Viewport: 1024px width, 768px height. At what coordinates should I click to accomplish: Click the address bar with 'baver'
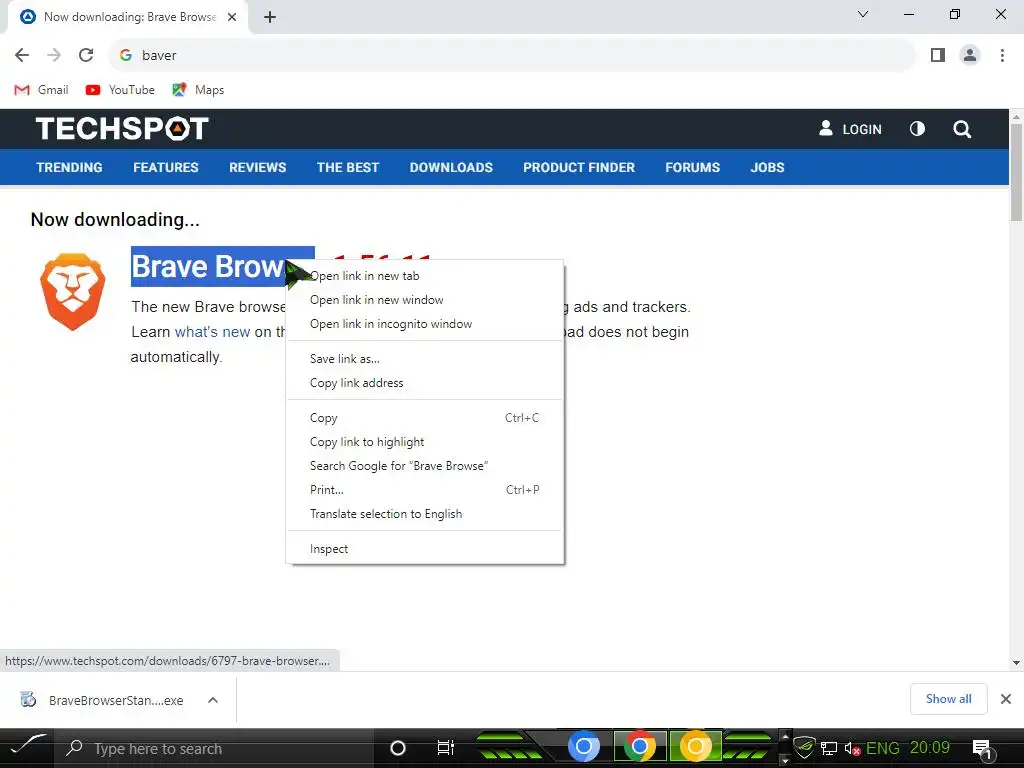pyautogui.click(x=512, y=55)
